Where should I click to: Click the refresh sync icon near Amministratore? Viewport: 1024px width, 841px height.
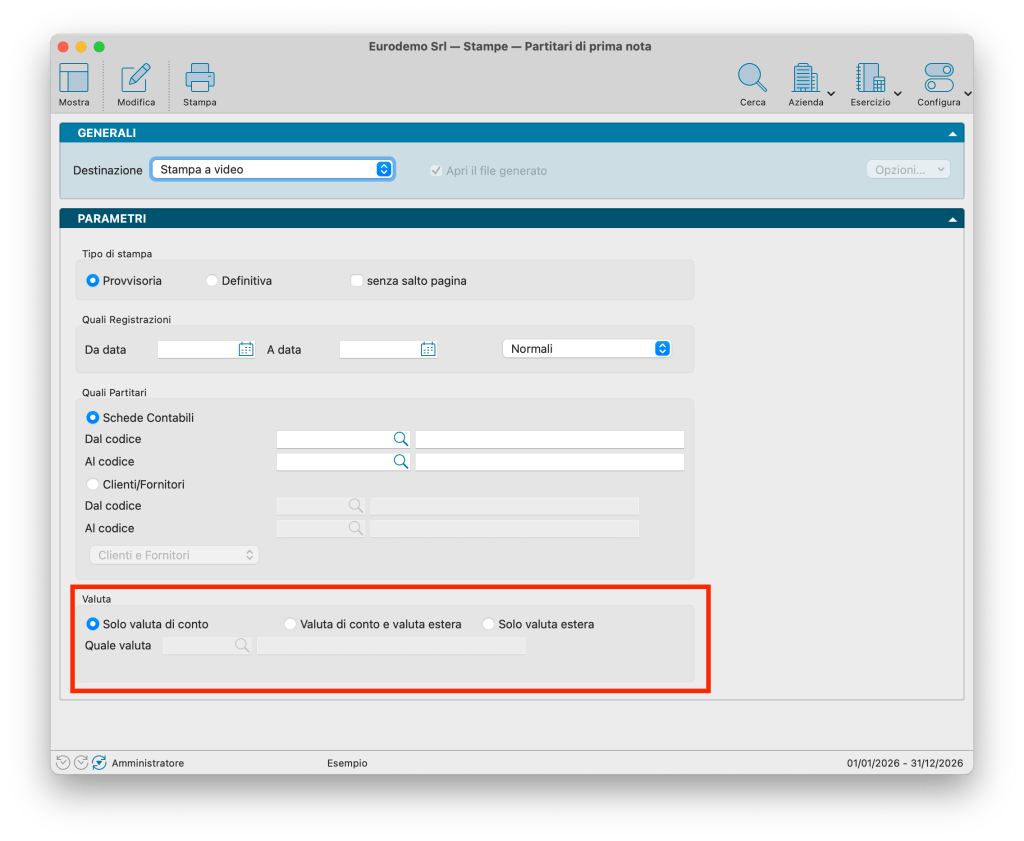99,763
